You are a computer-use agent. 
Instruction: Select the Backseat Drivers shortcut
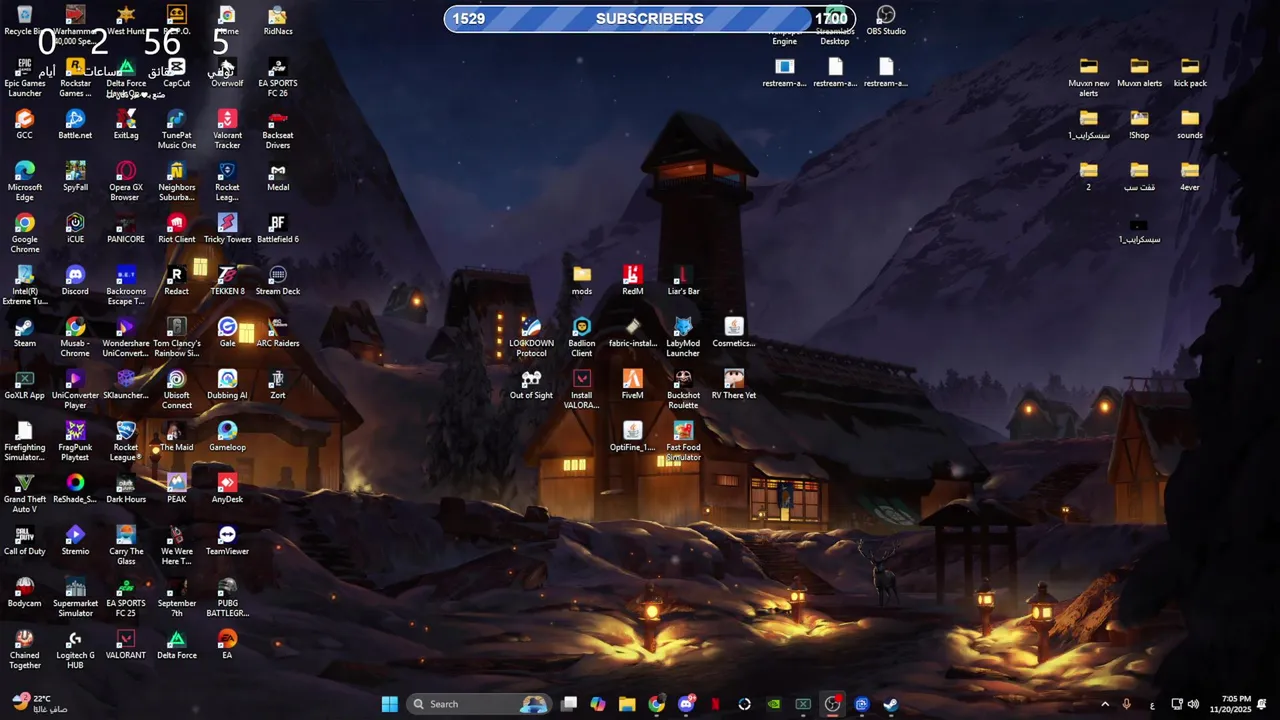[x=278, y=129]
